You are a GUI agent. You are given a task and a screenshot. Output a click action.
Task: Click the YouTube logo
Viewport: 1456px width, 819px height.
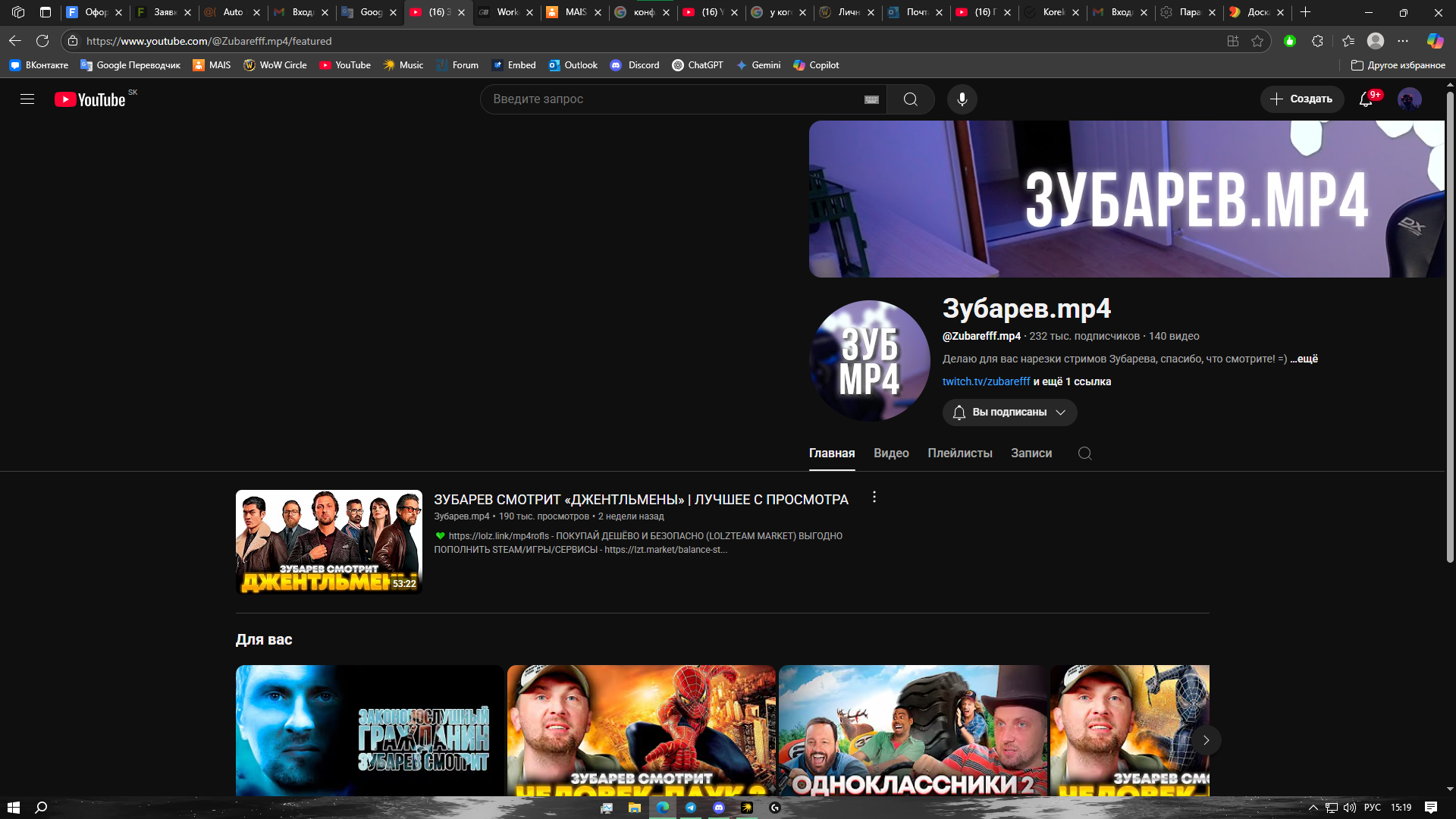tap(90, 99)
